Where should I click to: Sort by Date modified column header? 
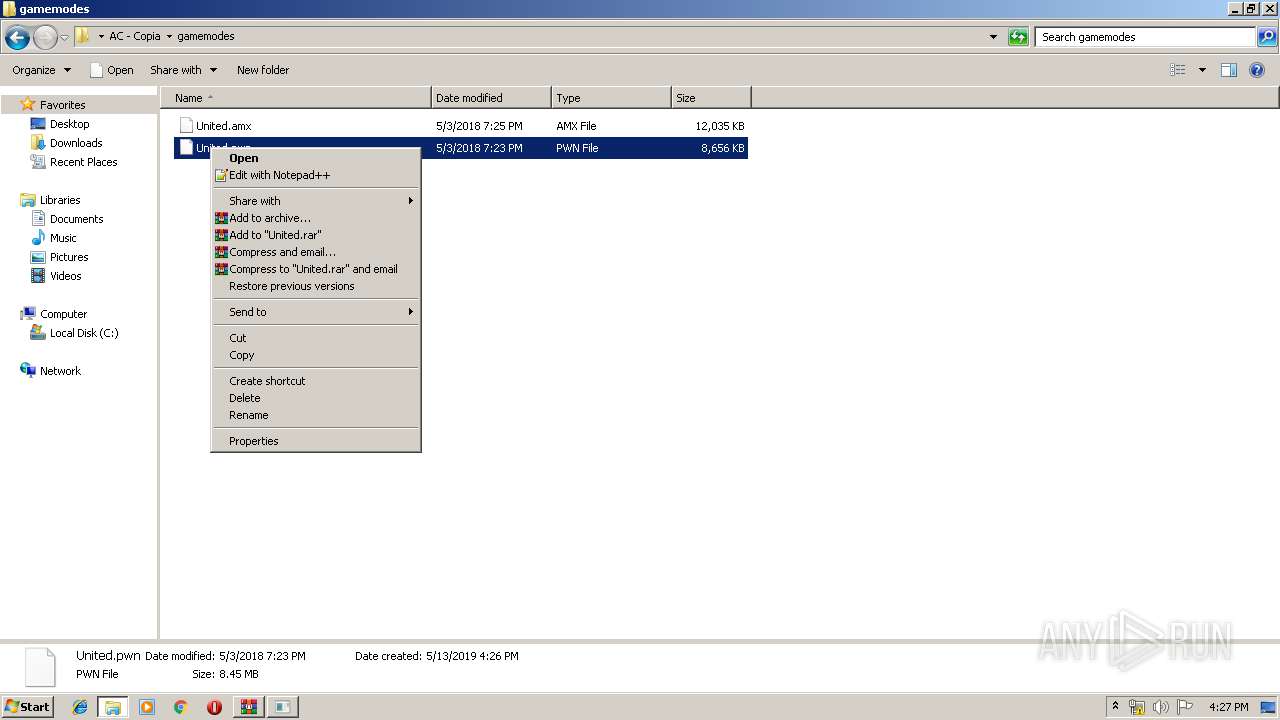coord(491,98)
